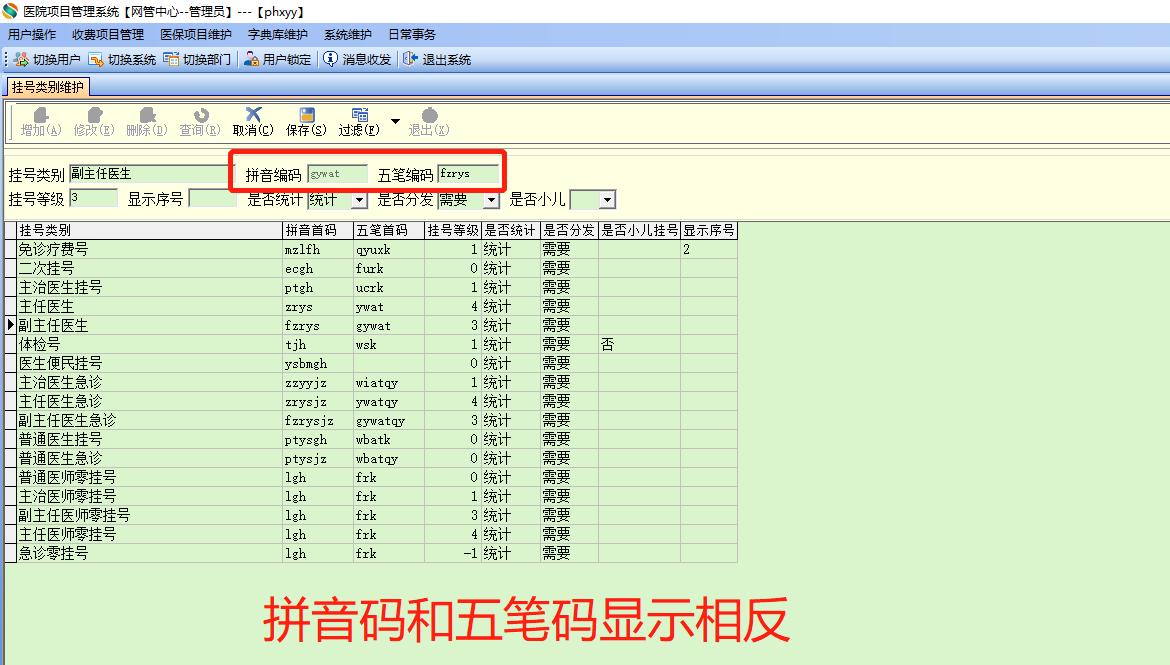The height and width of the screenshot is (665, 1170).
Task: Click the 五笔编码 input field
Action: click(x=468, y=174)
